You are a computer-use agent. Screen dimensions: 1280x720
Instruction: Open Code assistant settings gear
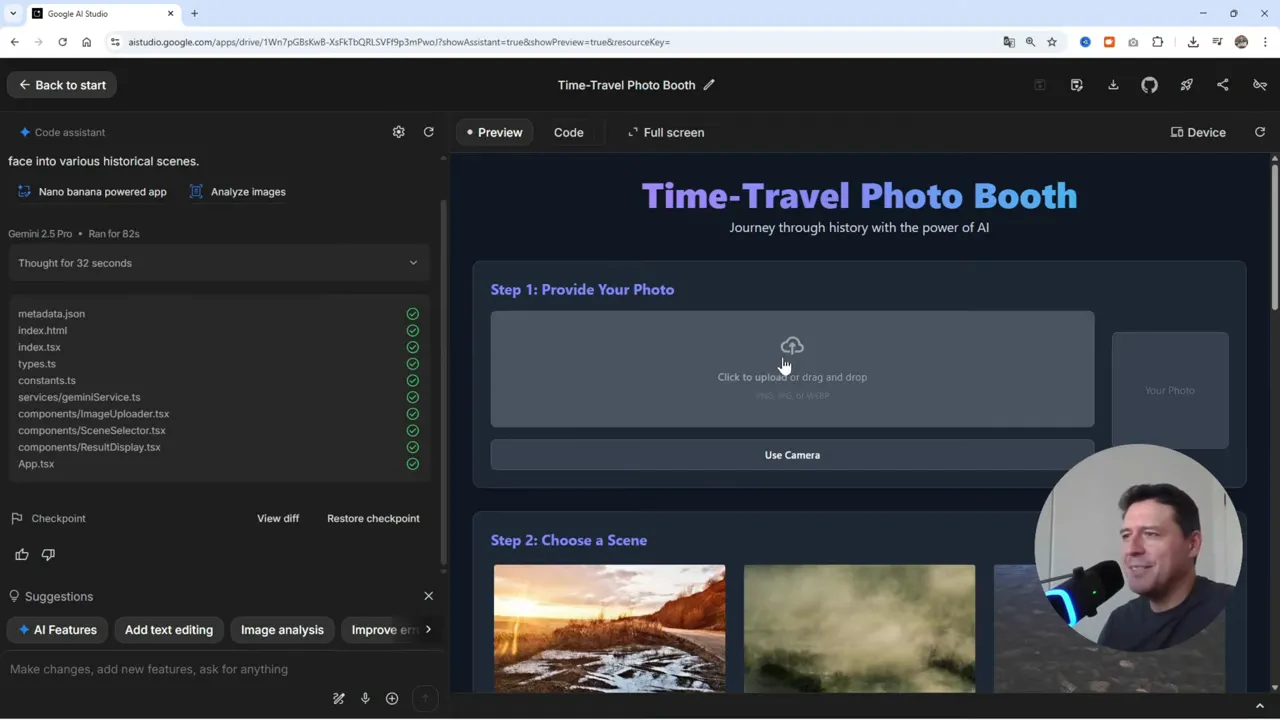coord(398,132)
